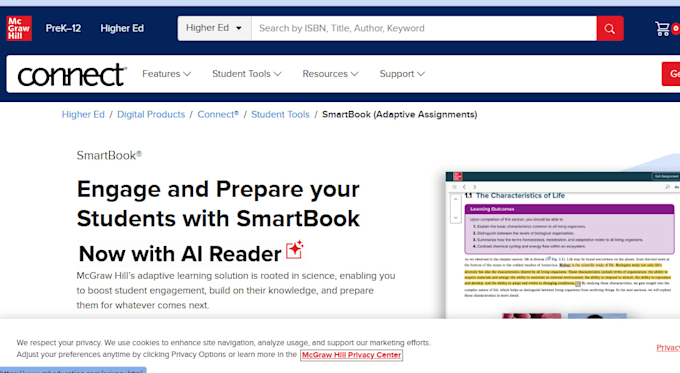Click the AI Reader sparkle icon
The width and height of the screenshot is (680, 373).
295,250
